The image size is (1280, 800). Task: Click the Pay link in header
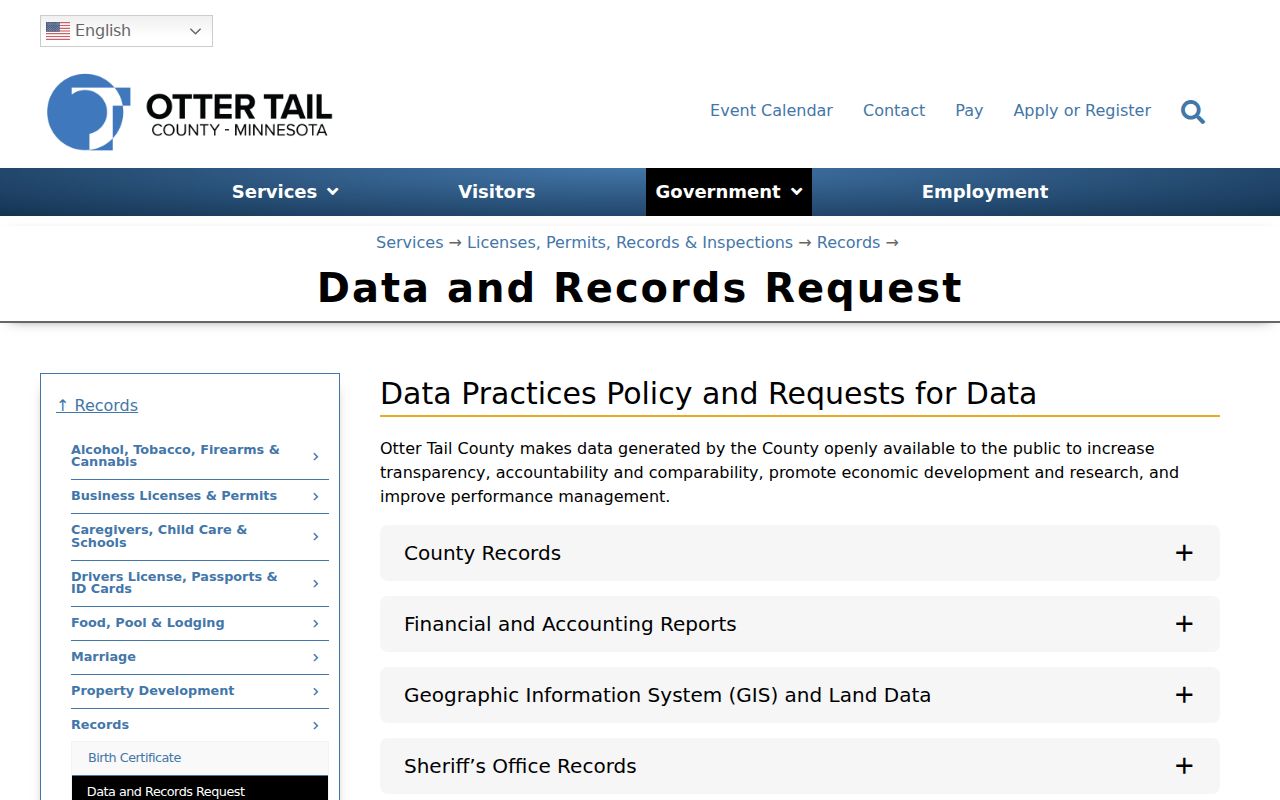click(969, 111)
